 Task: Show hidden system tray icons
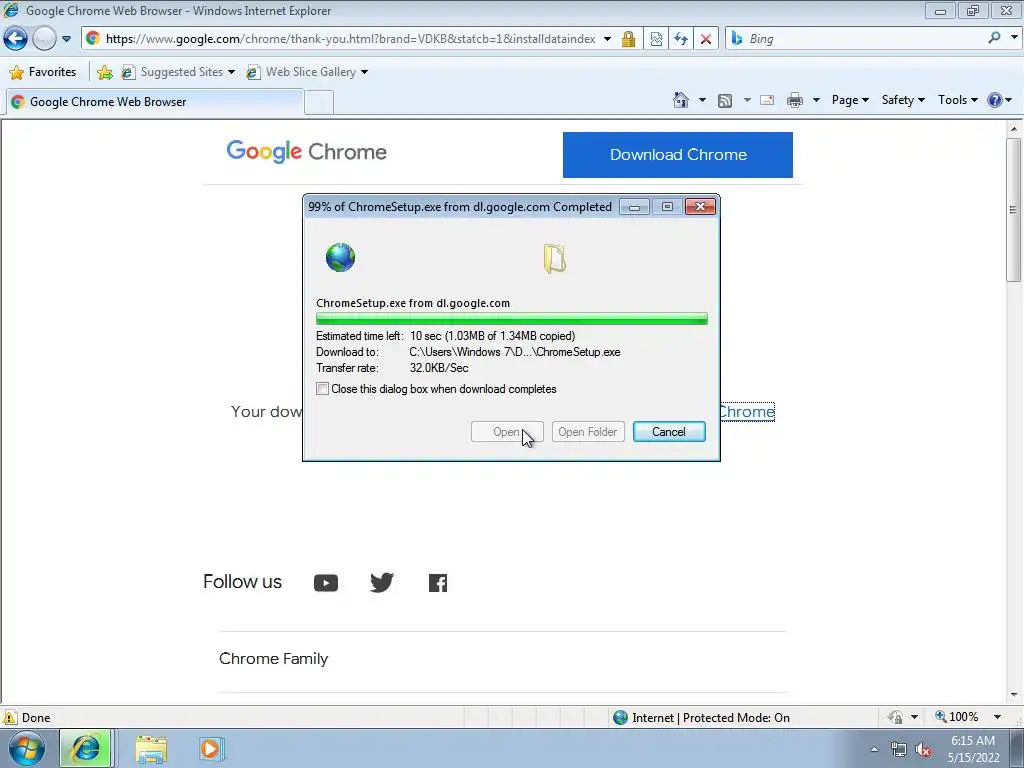click(874, 750)
